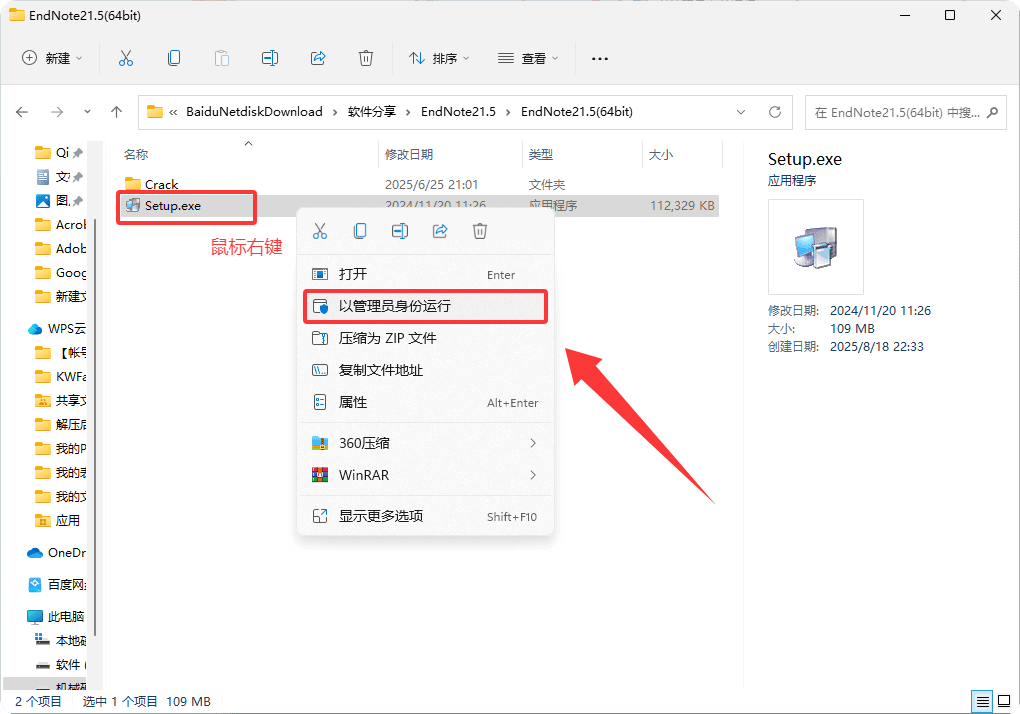Expand the 新建 dropdown
This screenshot has width=1020, height=714.
(51, 58)
